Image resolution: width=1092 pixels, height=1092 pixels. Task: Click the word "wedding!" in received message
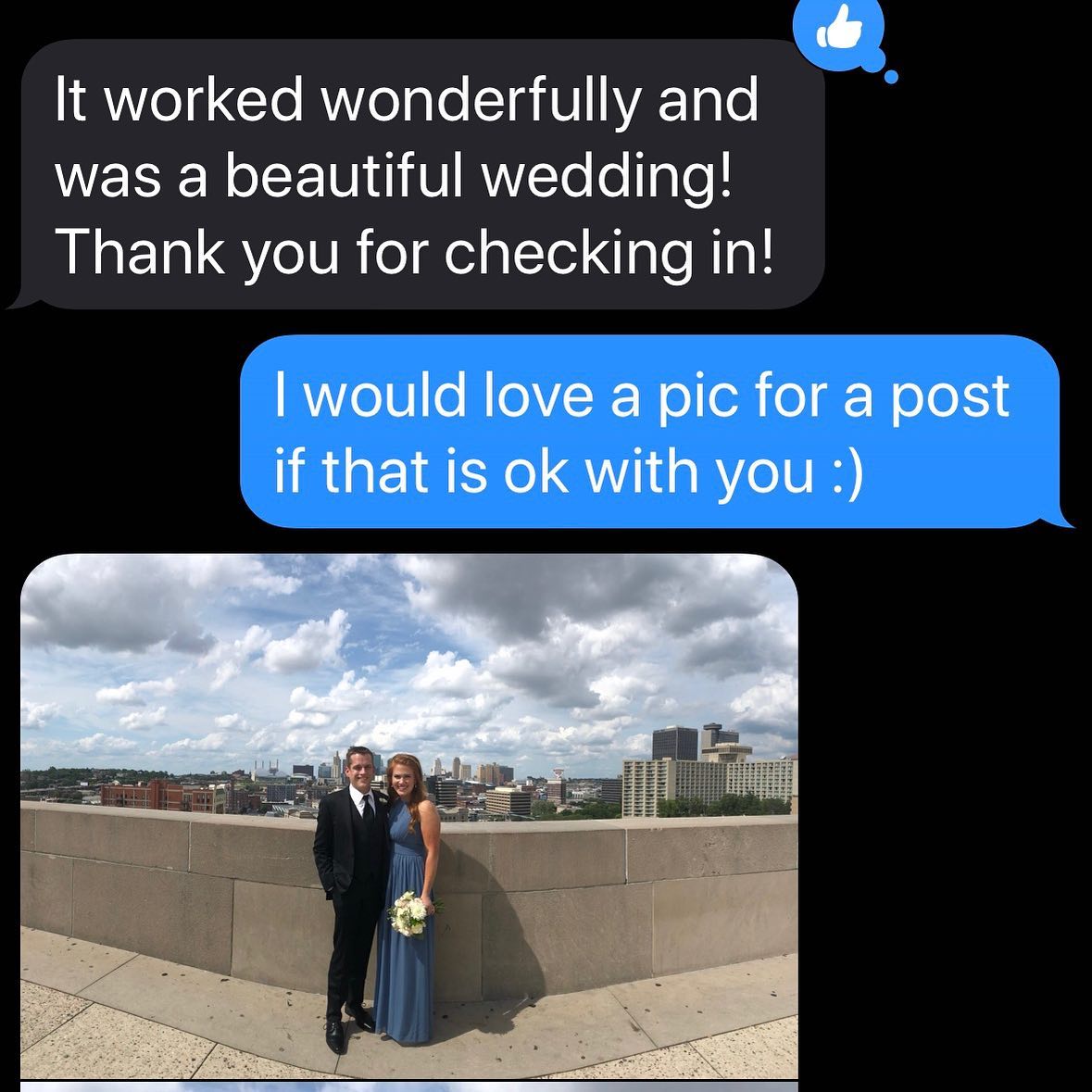coord(607,174)
